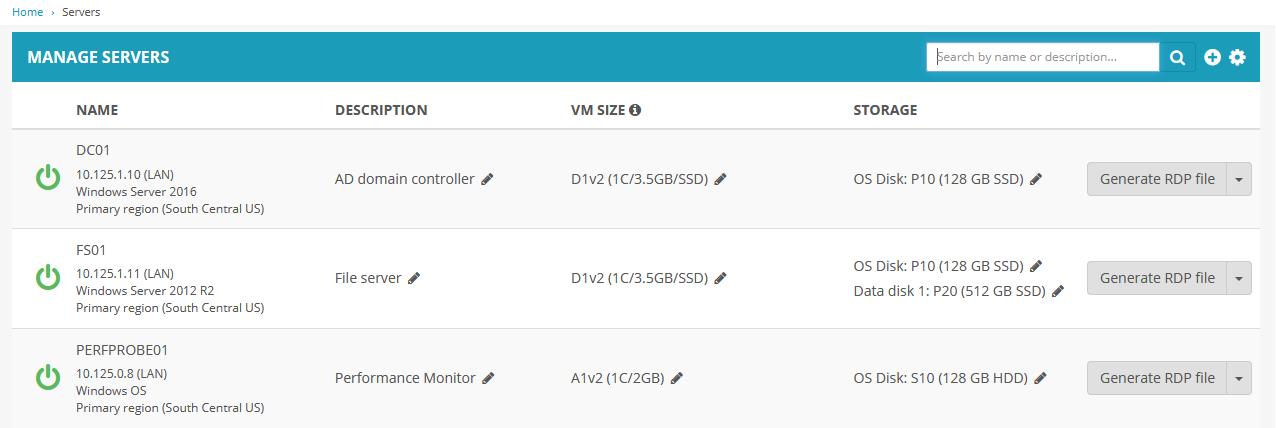This screenshot has width=1276, height=428.
Task: Toggle power for DC01 server
Action: click(x=48, y=178)
